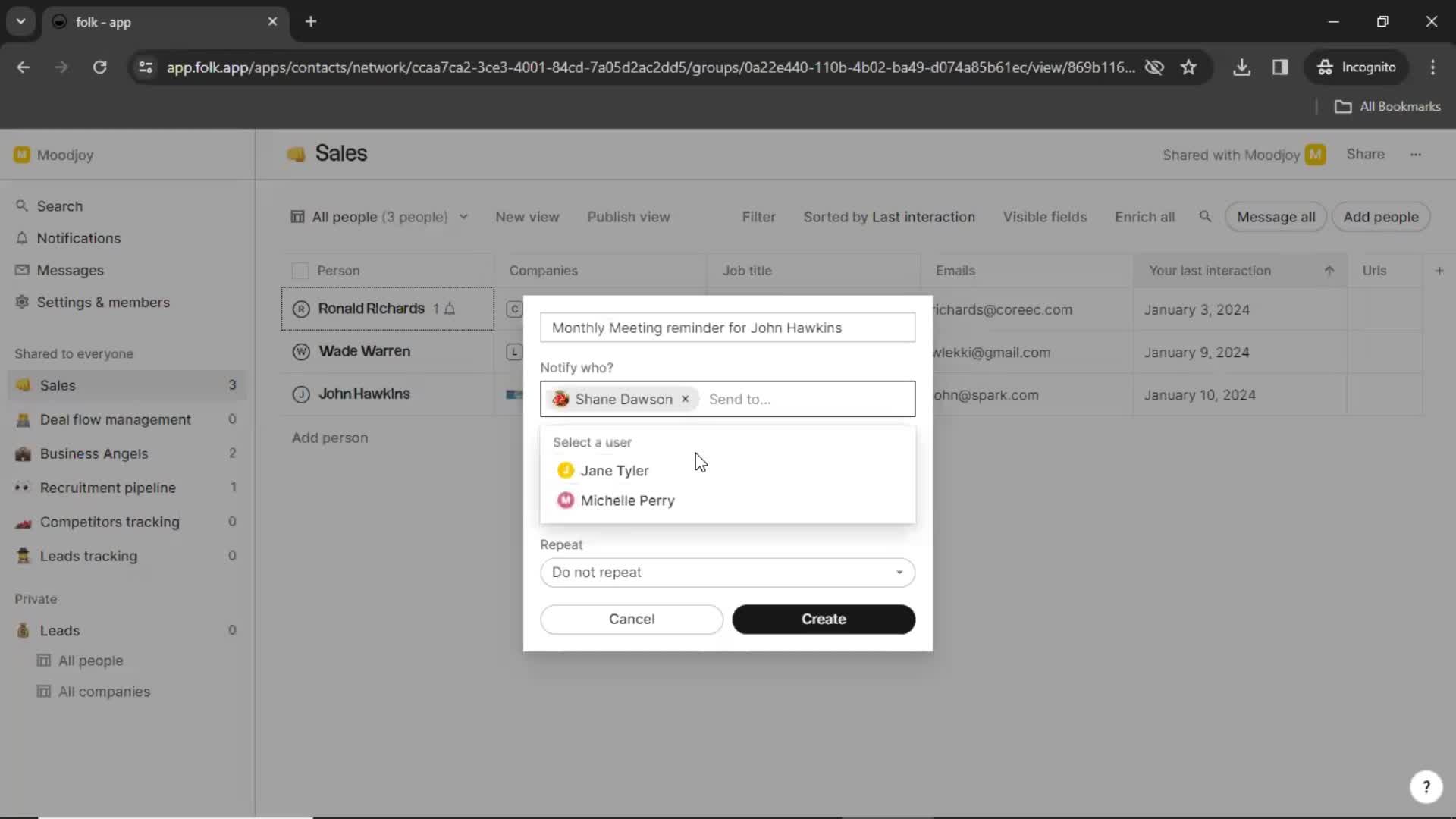This screenshot has width=1456, height=819.
Task: Click the reminder title input field
Action: 727,327
